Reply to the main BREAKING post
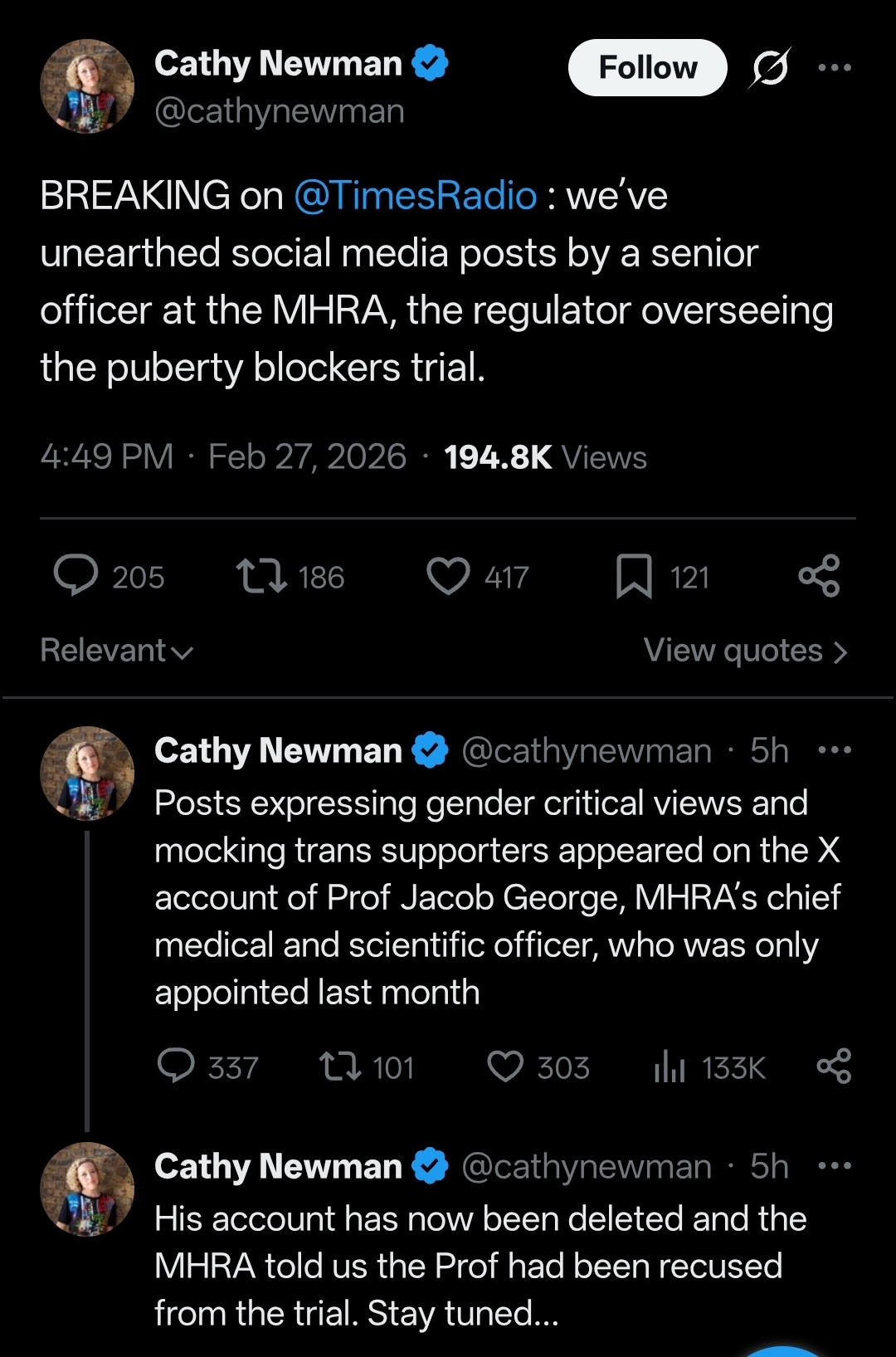This screenshot has width=896, height=1357. 76,576
